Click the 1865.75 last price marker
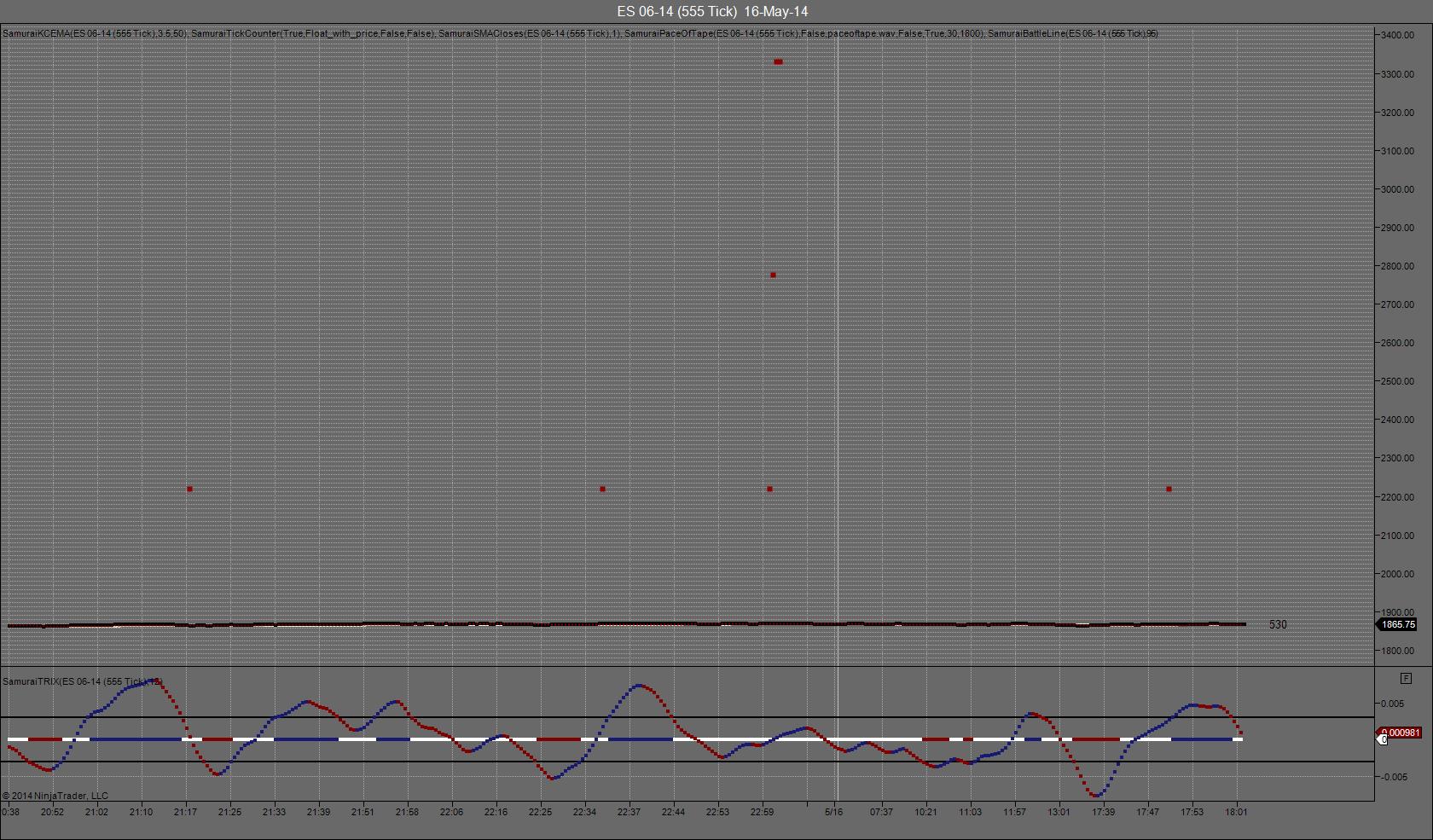 coord(1397,624)
